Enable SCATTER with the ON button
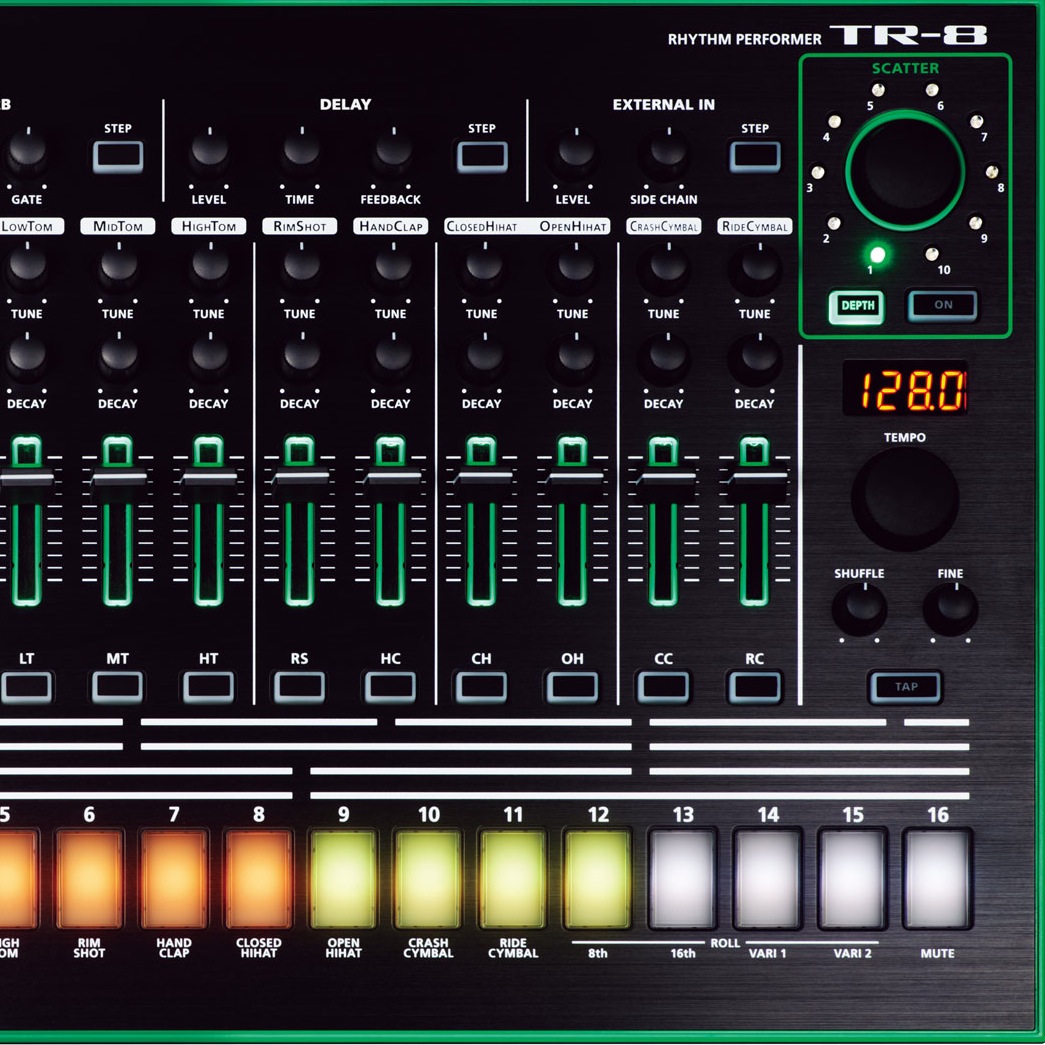This screenshot has width=1045, height=1045. click(x=943, y=305)
